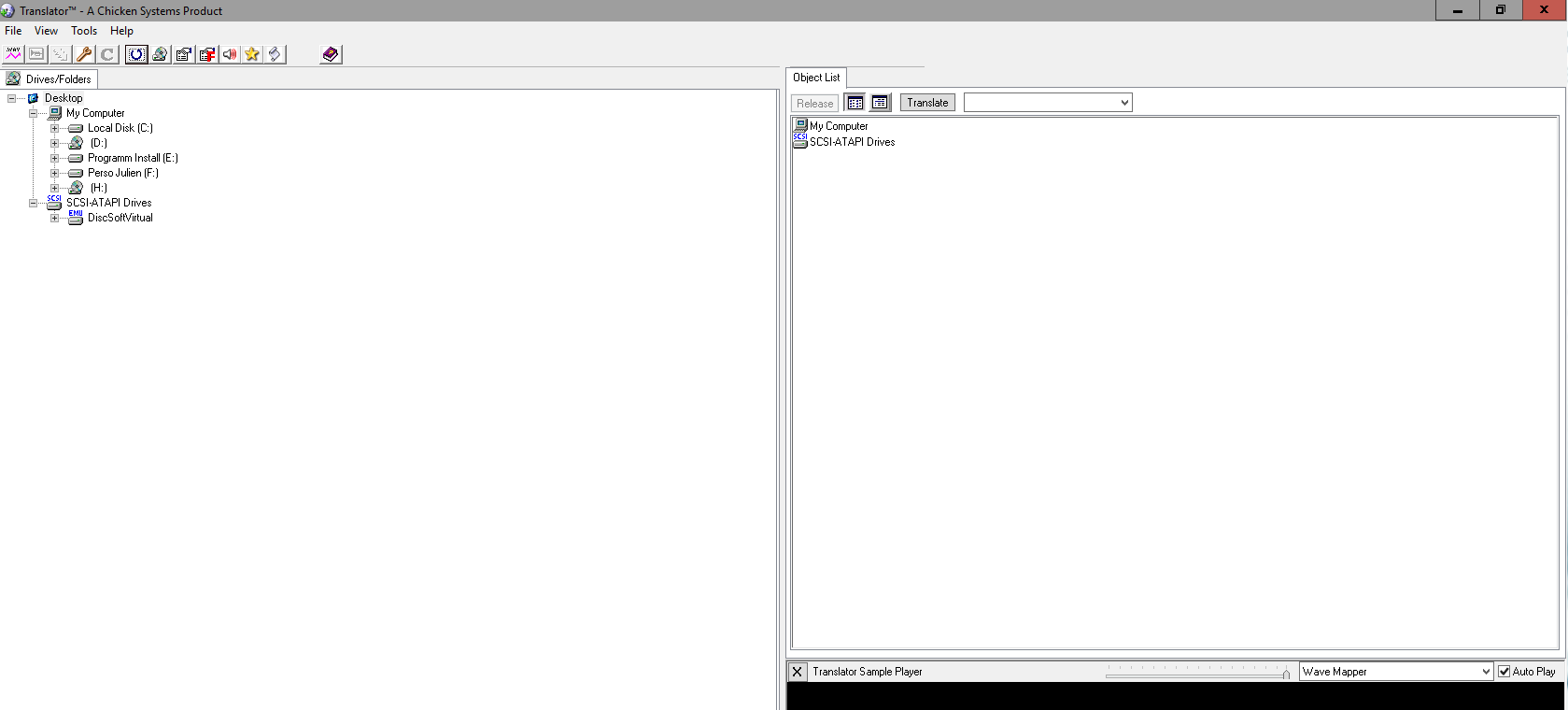Screen dimensions: 1568x710
Task: Collapse the SCSI-ATAPI Drives tree node
Action: coord(33,203)
